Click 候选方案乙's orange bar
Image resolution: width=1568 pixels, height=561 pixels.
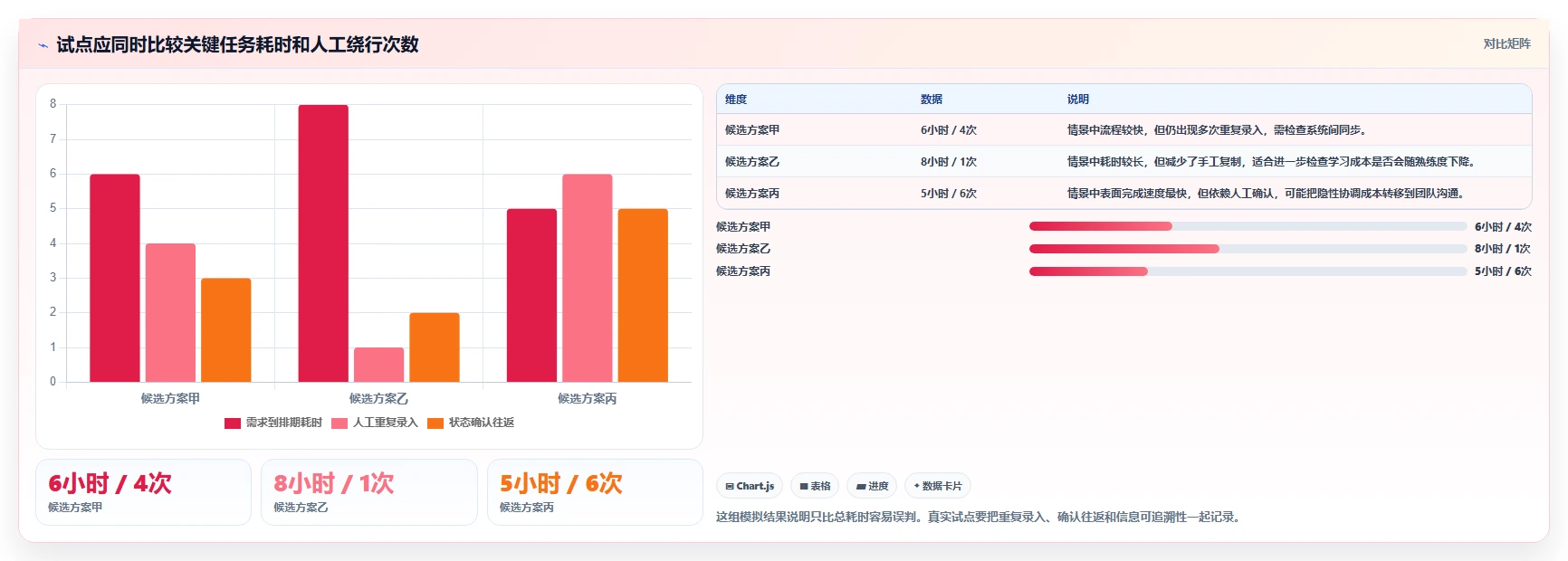pos(435,347)
